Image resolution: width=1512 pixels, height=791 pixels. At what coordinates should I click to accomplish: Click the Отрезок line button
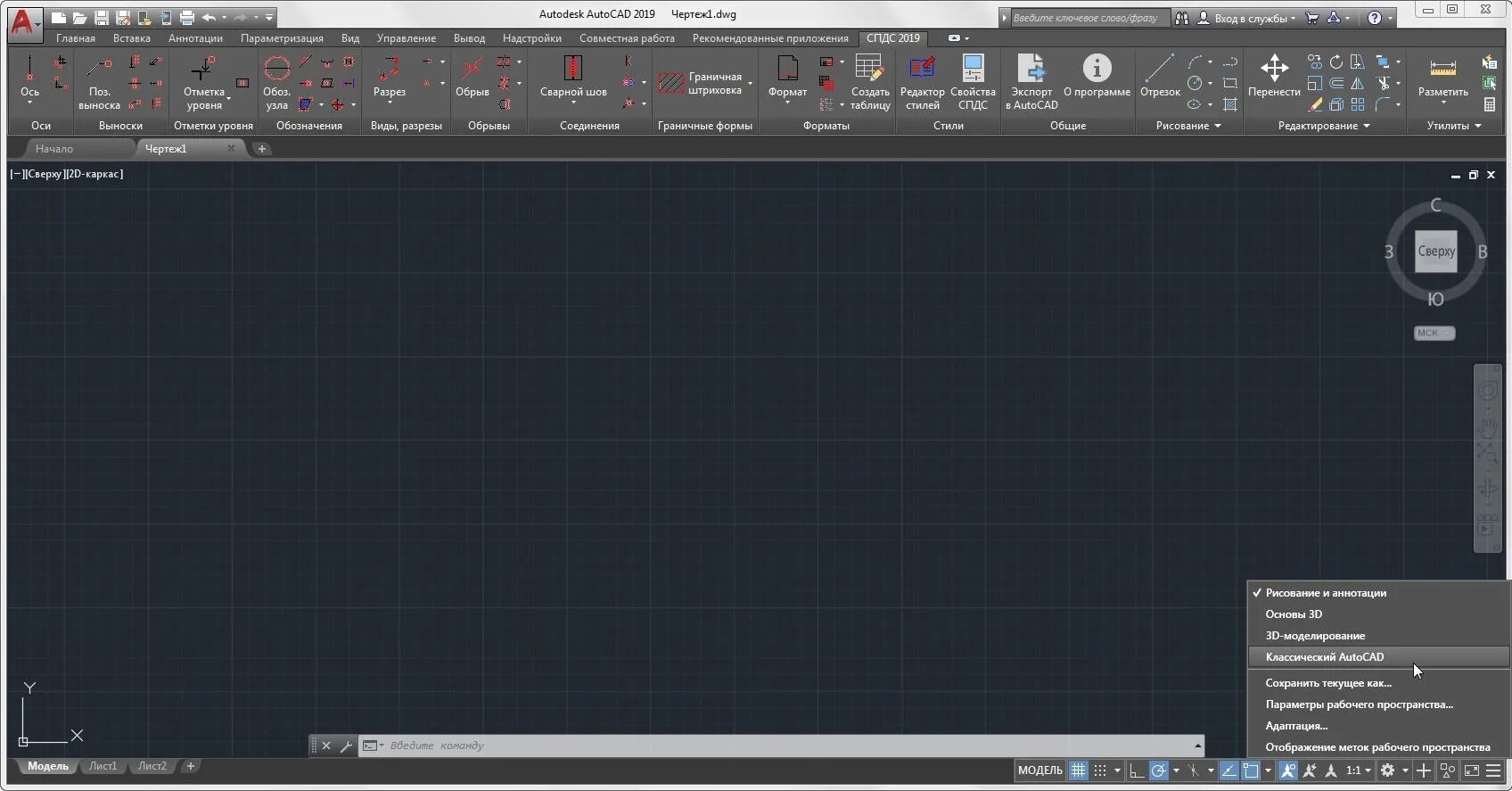(x=1160, y=76)
